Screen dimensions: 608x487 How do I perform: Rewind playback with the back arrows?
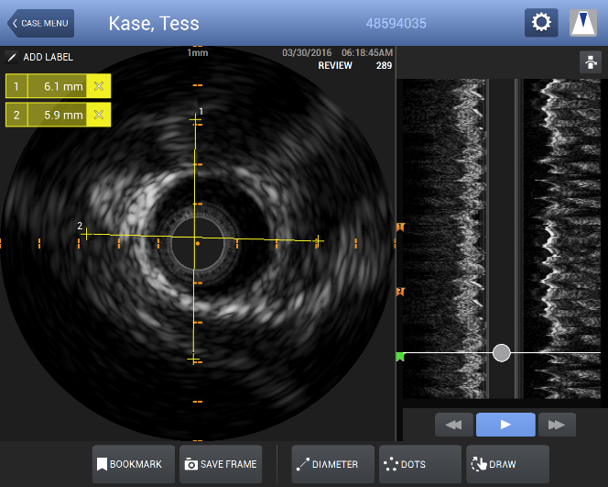[x=454, y=425]
